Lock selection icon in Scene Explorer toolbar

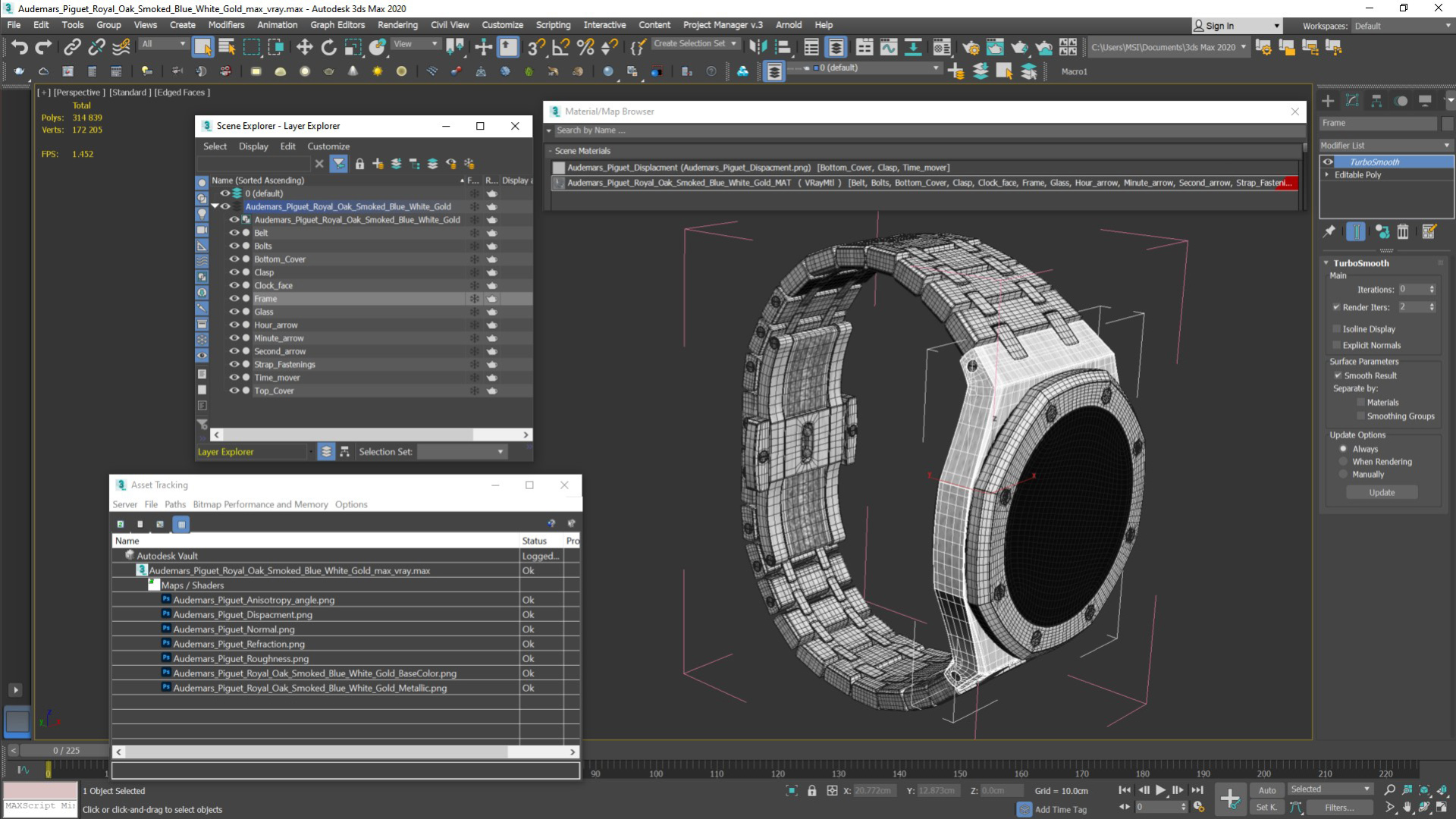pos(359,164)
